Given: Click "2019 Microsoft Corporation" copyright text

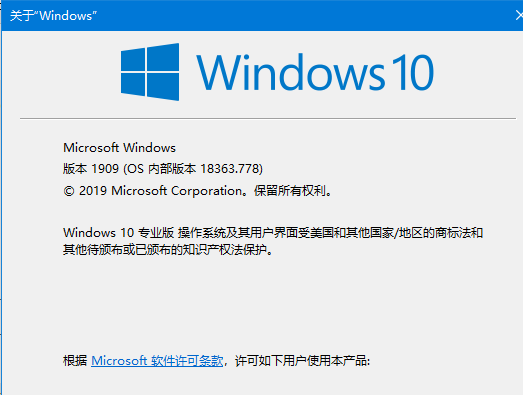Looking at the screenshot, I should (160, 191).
